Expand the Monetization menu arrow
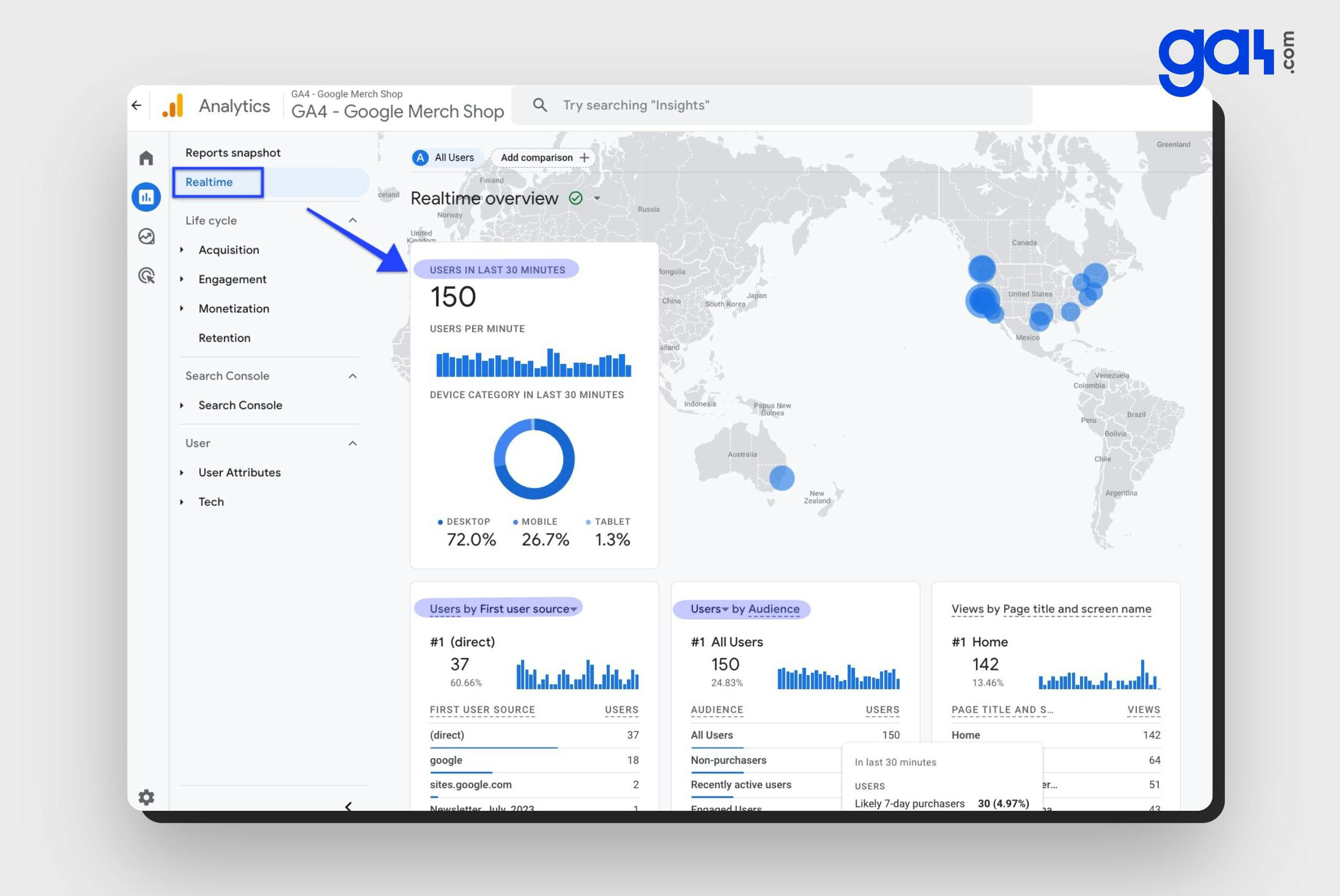Screen dimensions: 1340x896 pyautogui.click(x=182, y=309)
